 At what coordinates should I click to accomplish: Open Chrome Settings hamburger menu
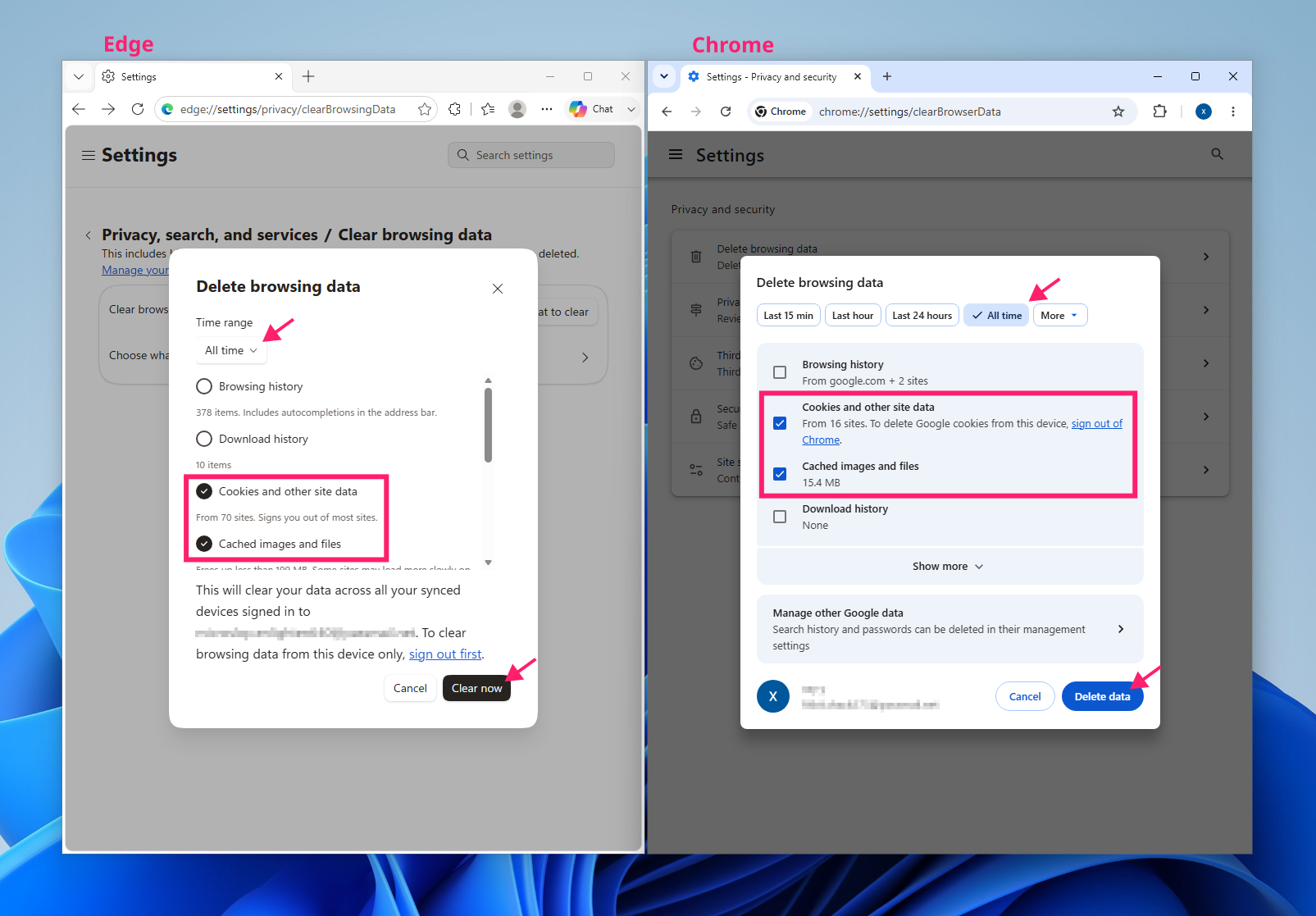(676, 155)
